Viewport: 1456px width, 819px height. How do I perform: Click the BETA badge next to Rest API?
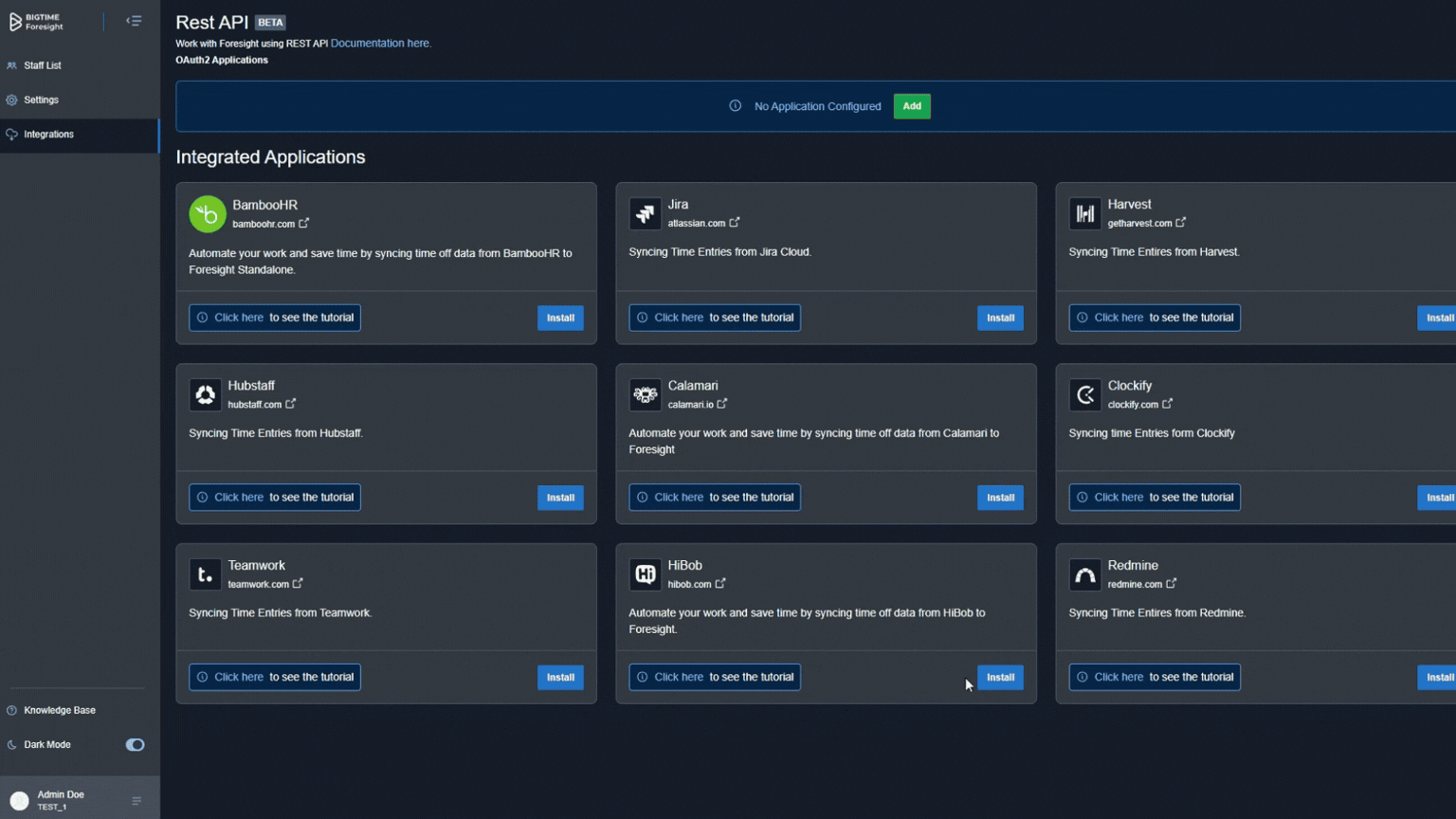point(270,23)
